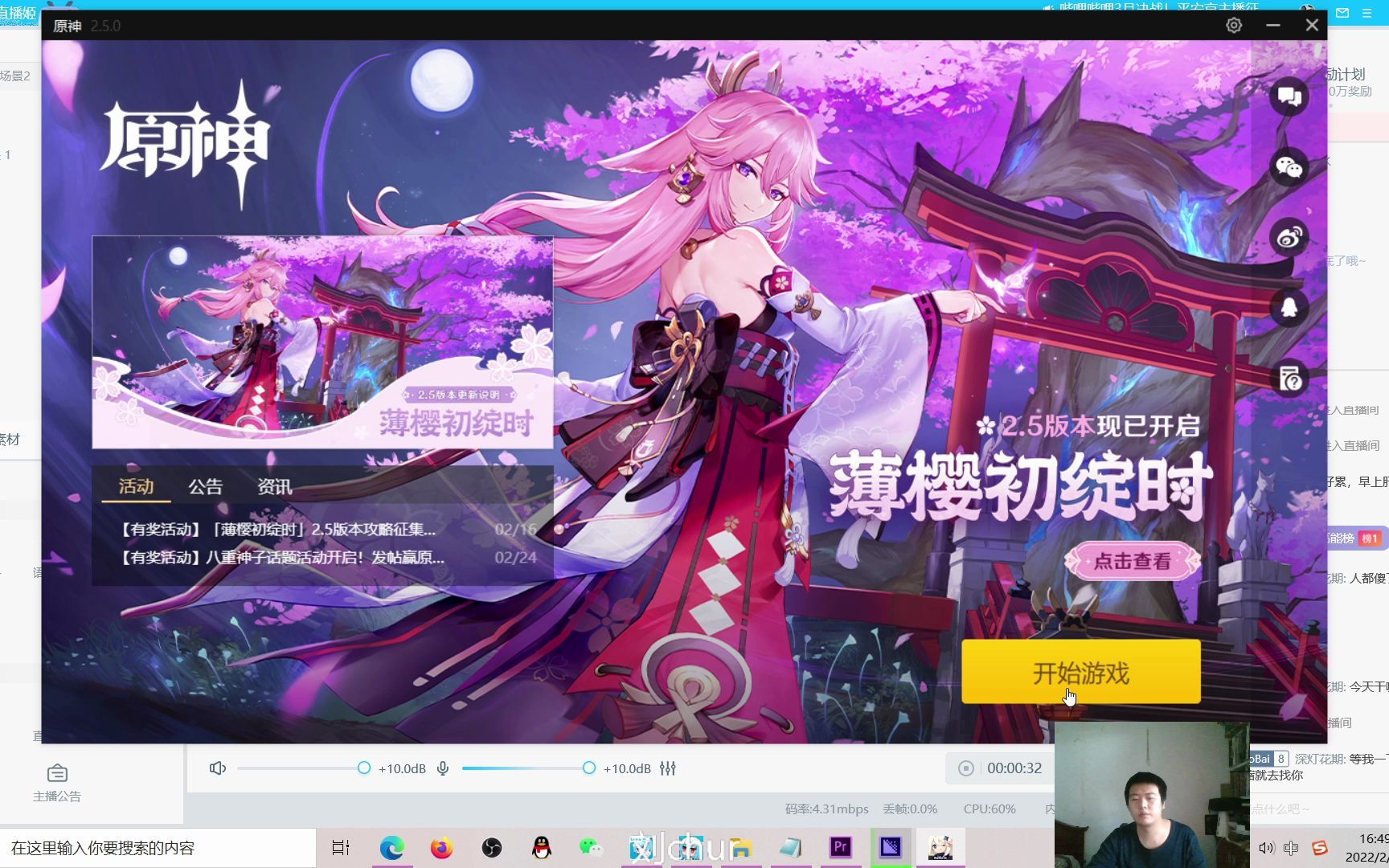Switch to the 资讯 tab
The width and height of the screenshot is (1389, 868).
pyautogui.click(x=274, y=486)
